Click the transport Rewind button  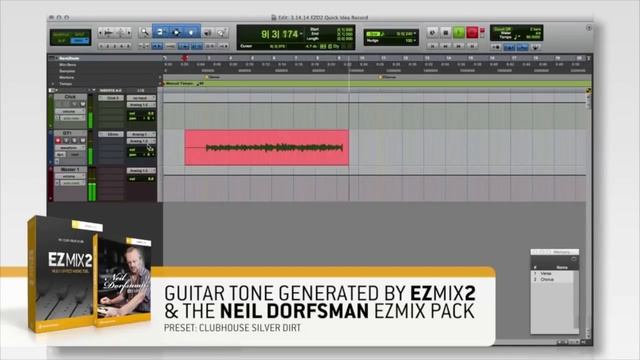(446, 46)
